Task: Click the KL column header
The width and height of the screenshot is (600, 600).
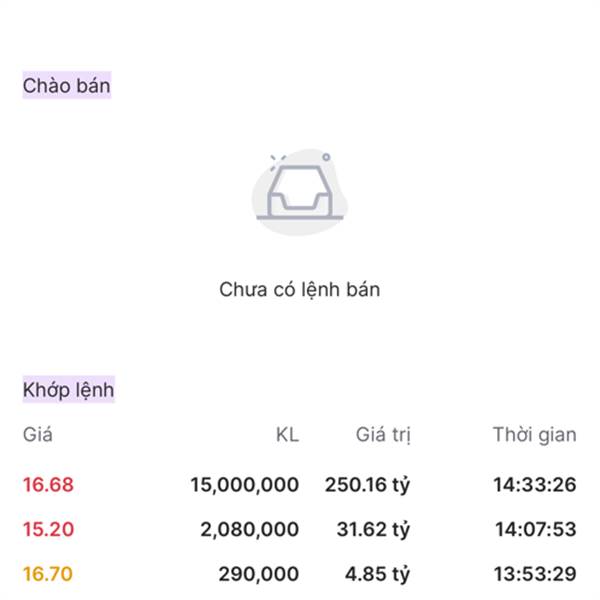Action: [287, 435]
